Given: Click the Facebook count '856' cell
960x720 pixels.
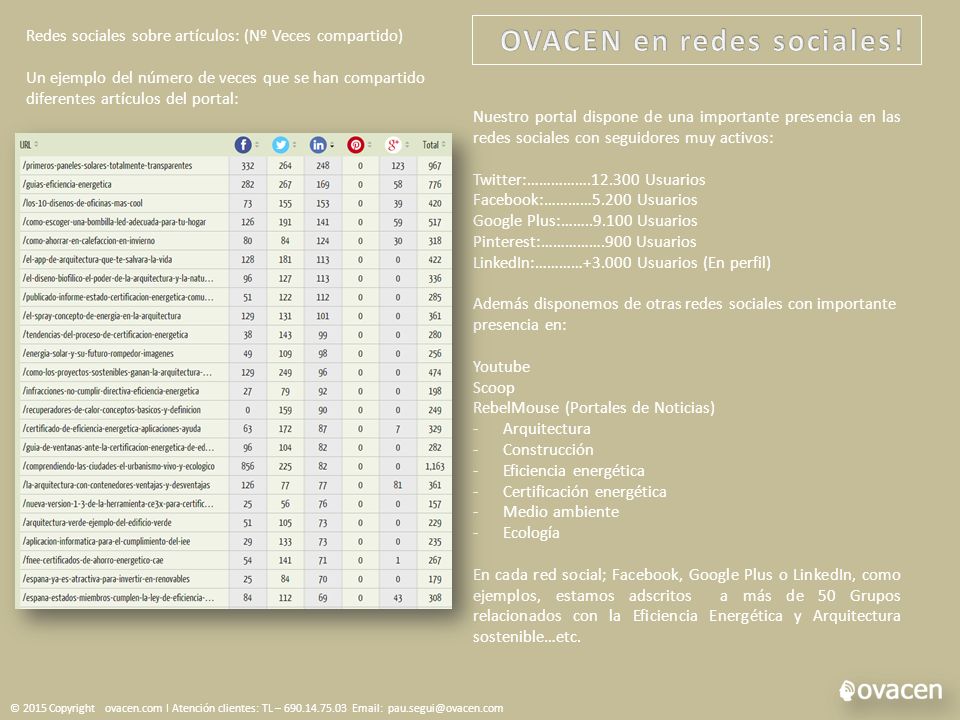Looking at the screenshot, I should (x=247, y=466).
